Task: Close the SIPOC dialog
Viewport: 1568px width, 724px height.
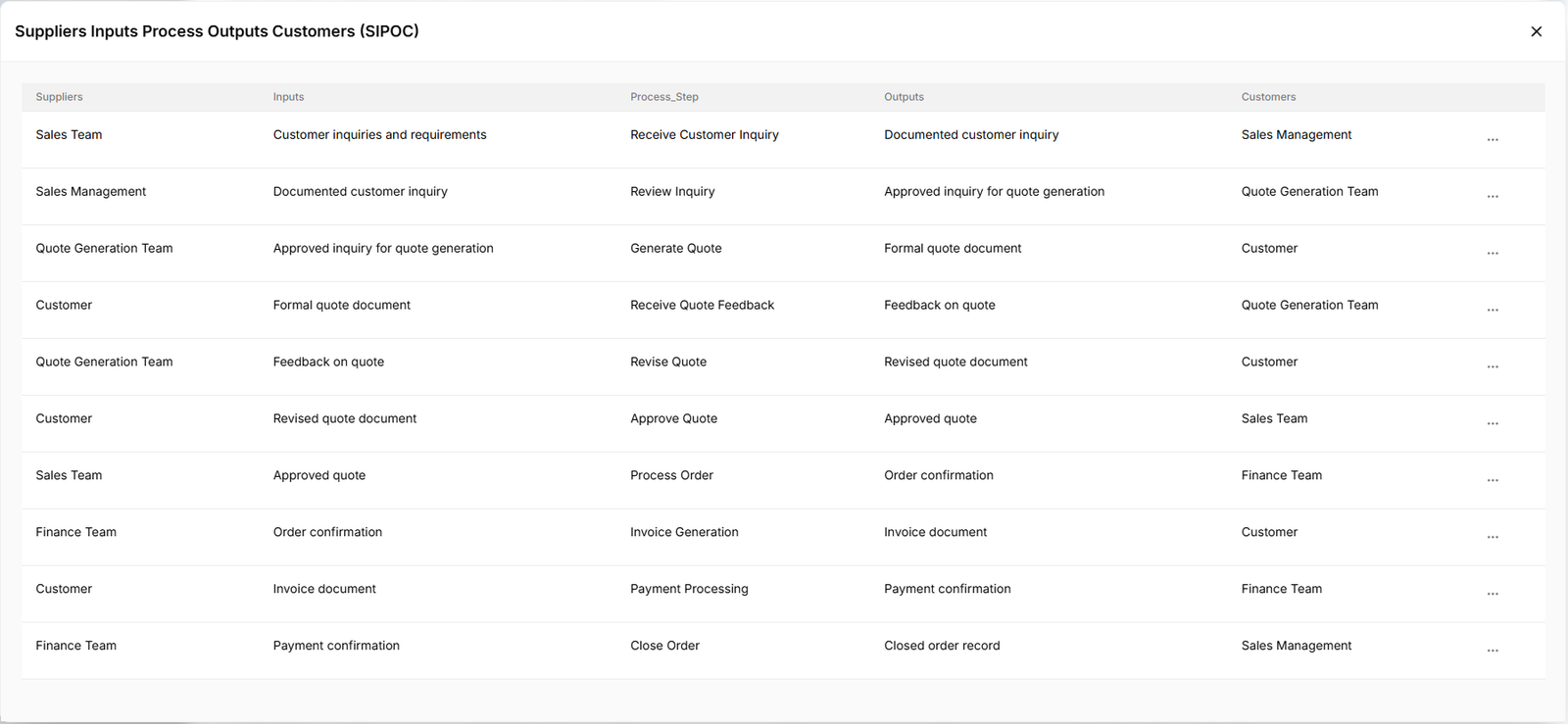Action: point(1536,31)
